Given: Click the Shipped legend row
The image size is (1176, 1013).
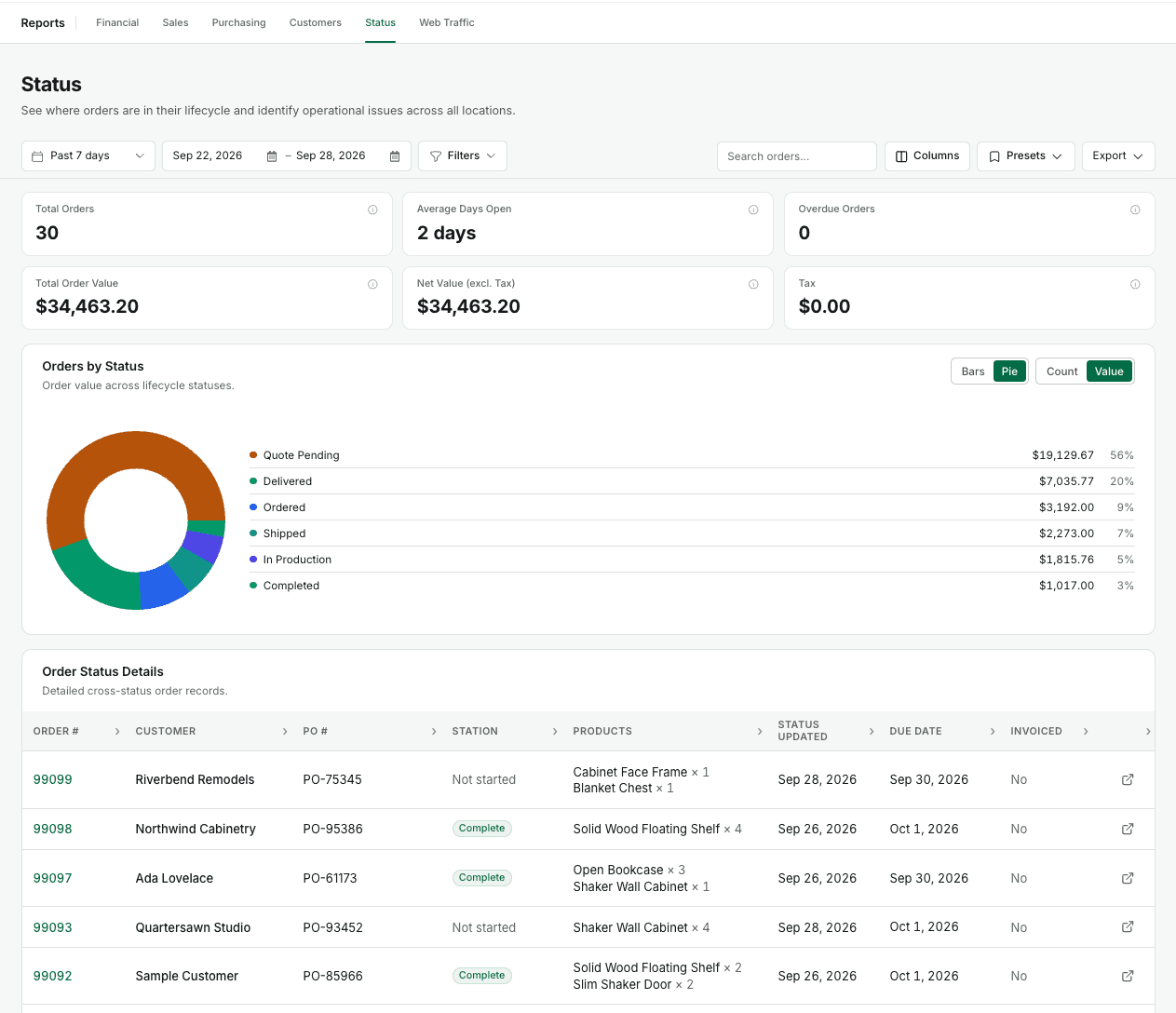Looking at the screenshot, I should [692, 534].
